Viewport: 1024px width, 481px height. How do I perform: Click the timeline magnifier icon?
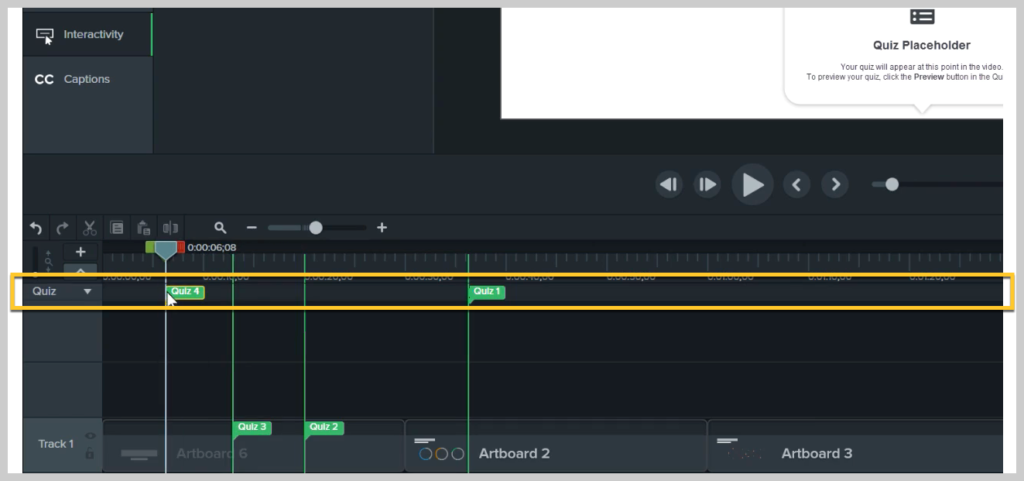tap(221, 228)
